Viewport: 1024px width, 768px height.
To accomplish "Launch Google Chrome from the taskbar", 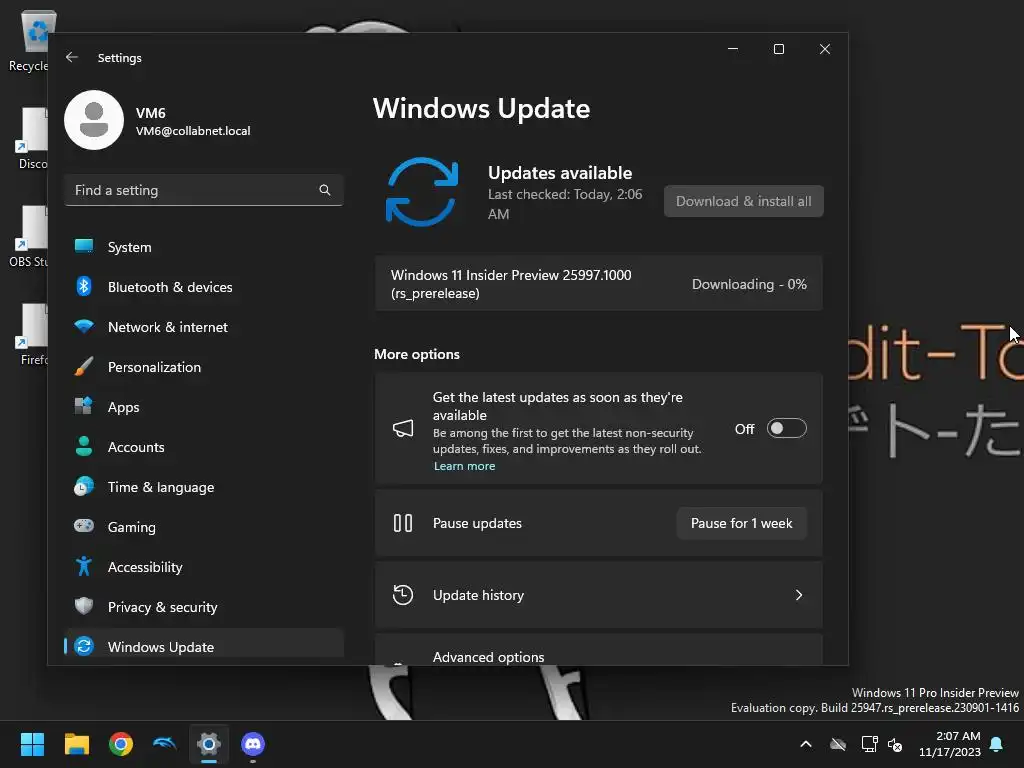I will 121,744.
